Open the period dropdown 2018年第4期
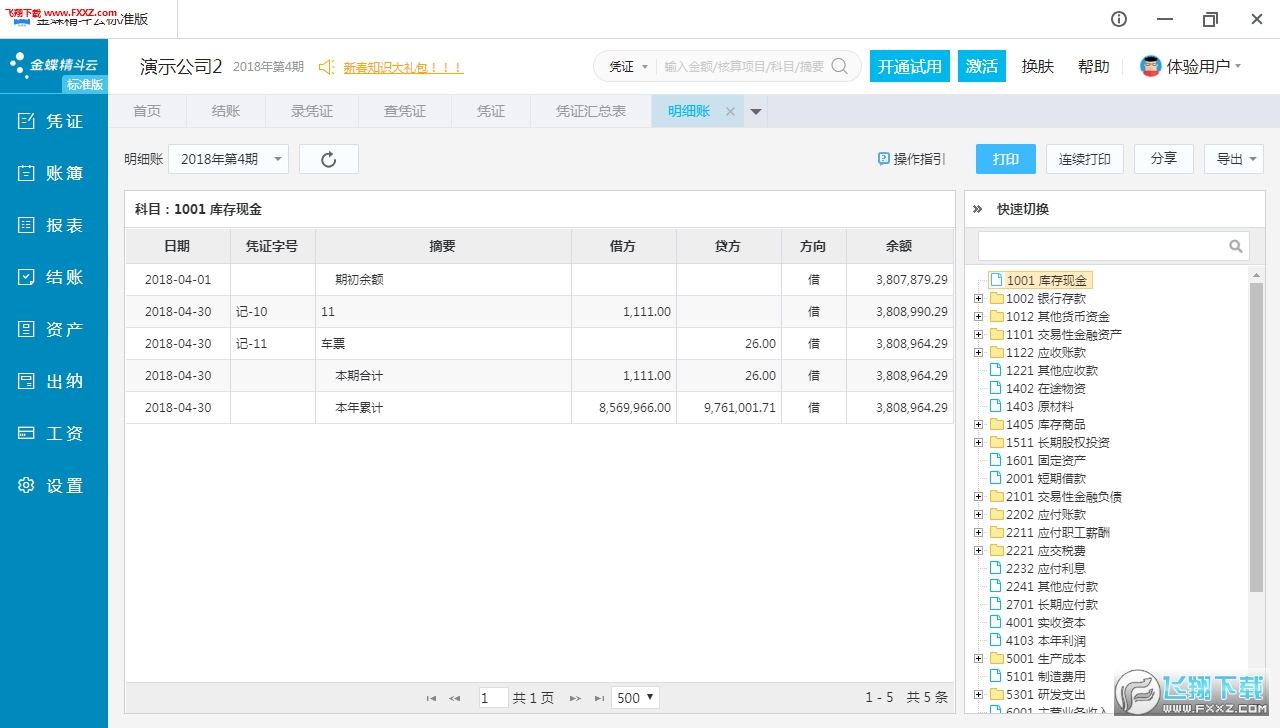The image size is (1280, 728). tap(229, 159)
